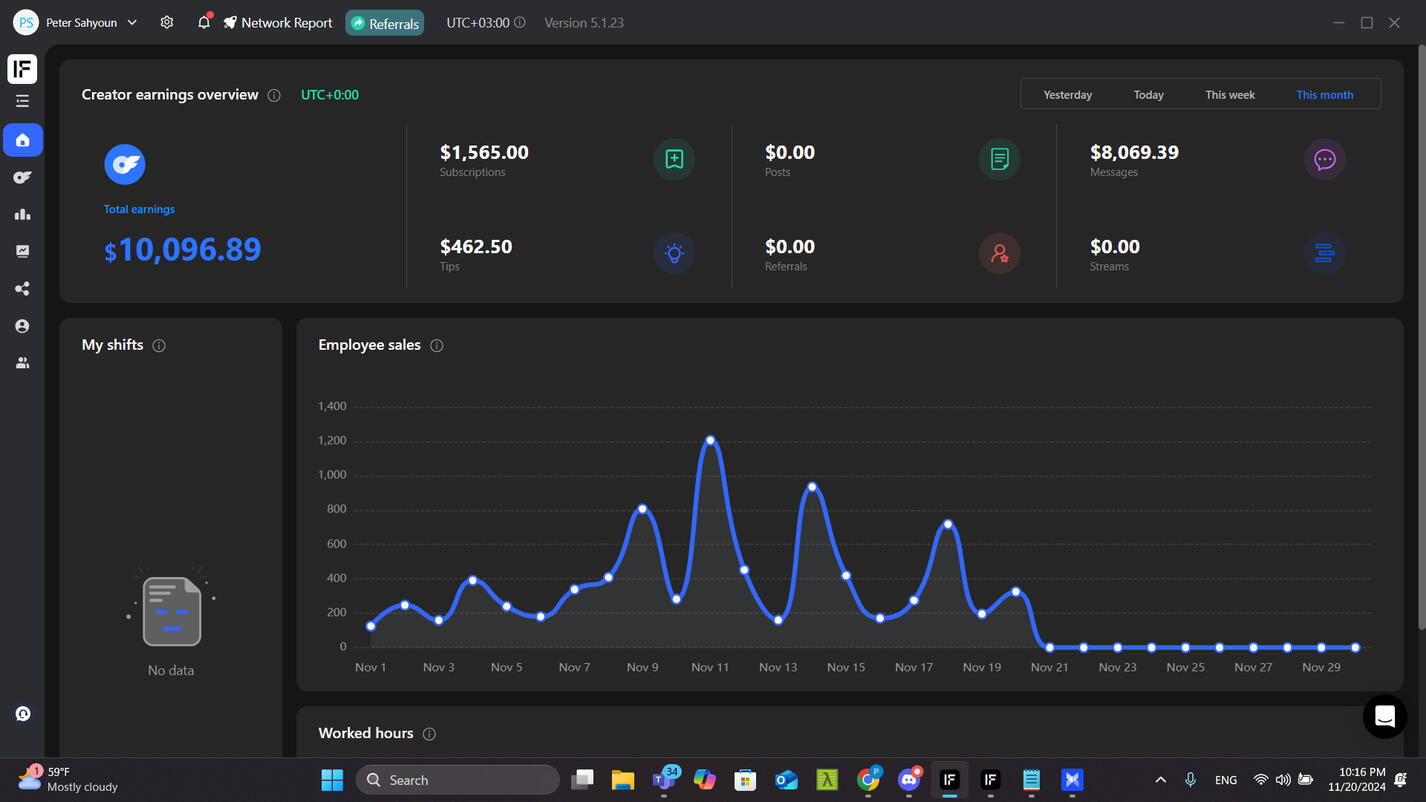Viewport: 1426px width, 802px height.
Task: Expand the Peter Sahyoun account dropdown
Action: point(132,22)
